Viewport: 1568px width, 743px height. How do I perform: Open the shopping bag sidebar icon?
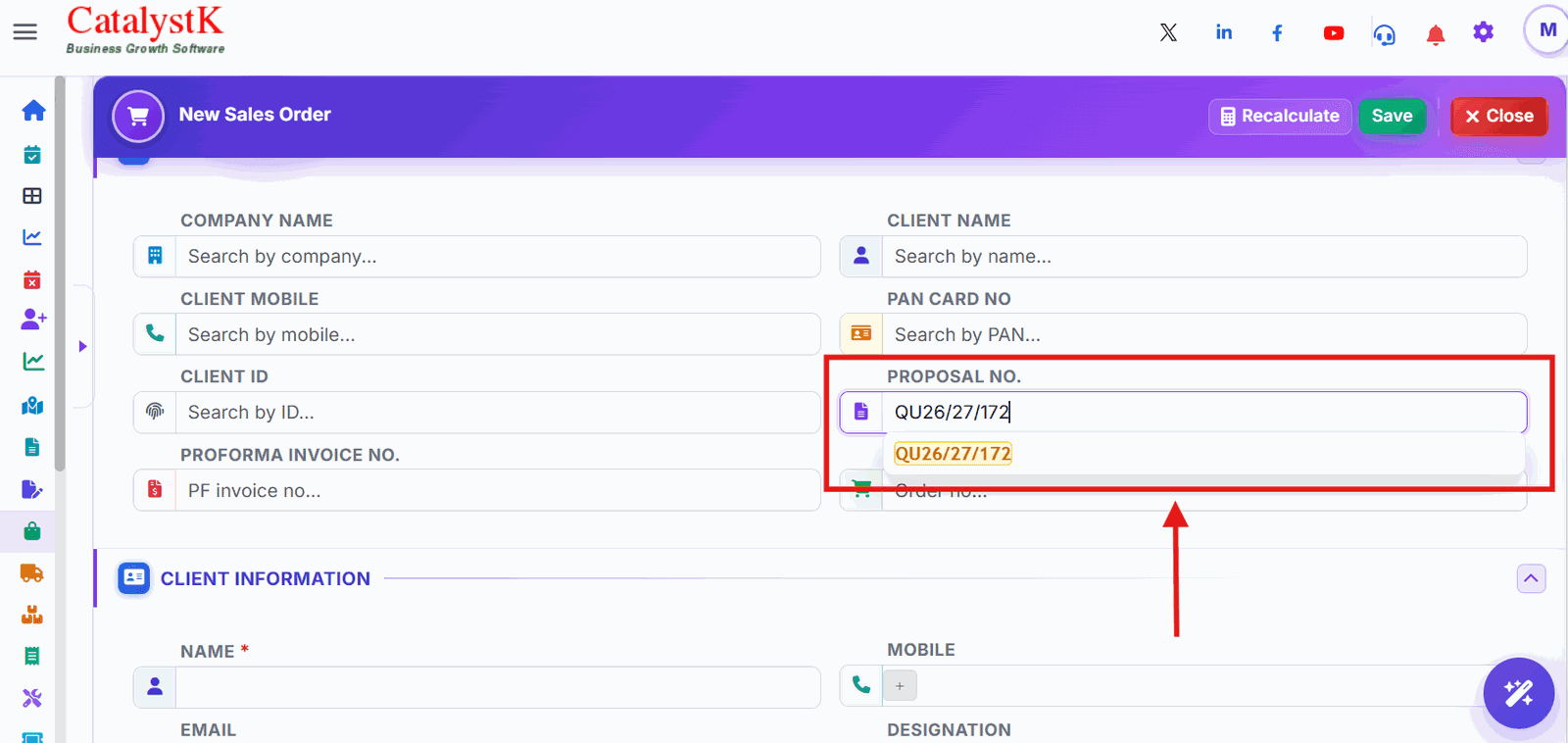click(x=32, y=531)
